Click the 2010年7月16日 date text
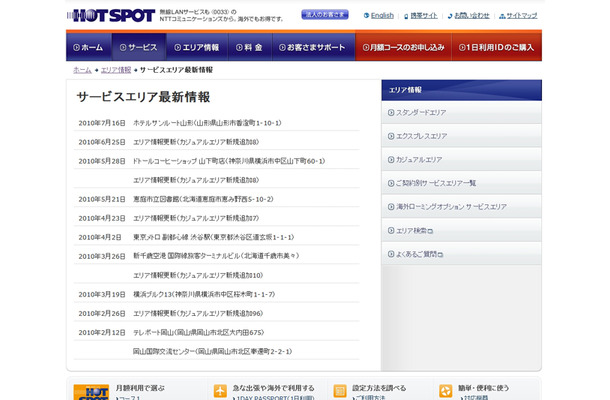This screenshot has height=400, width=610. 102,123
